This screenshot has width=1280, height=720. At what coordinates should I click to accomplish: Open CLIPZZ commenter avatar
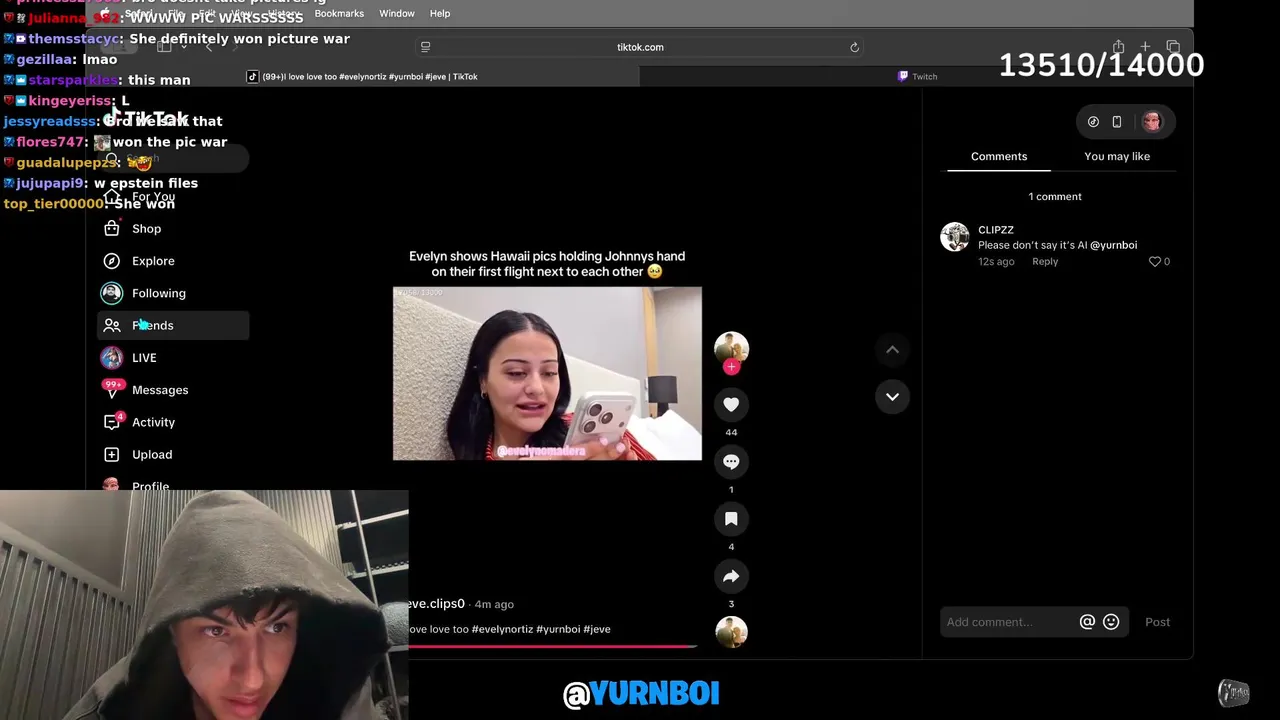point(955,237)
